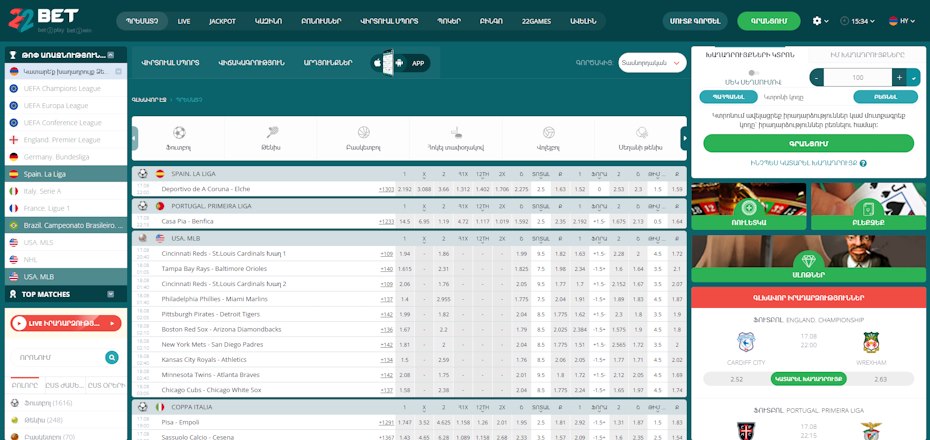Screen dimensions: 930x440
Task: Click the Italy flag in Coppa Italia header
Action: click(160, 407)
